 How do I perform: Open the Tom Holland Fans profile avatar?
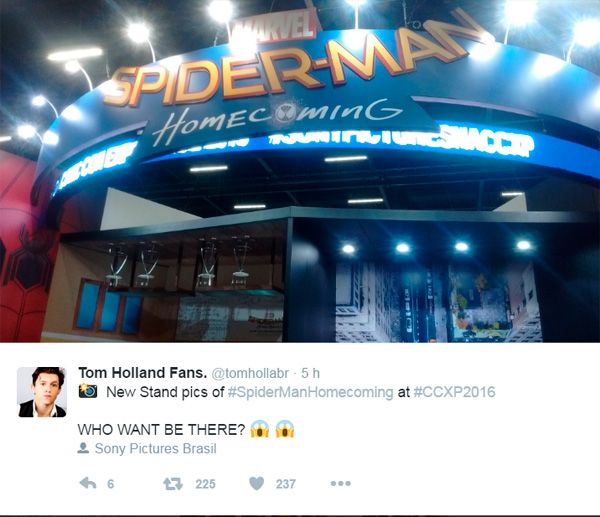click(42, 392)
